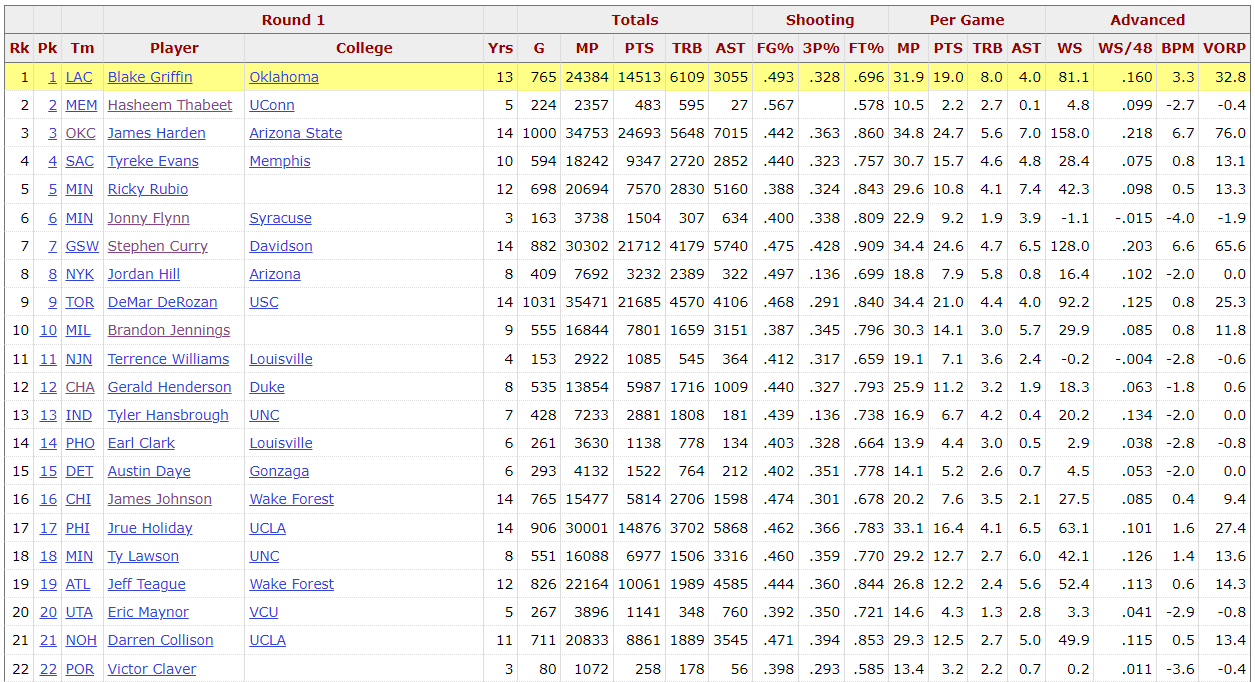Screen dimensions: 1255x682
Task: Open Victor Claver's player page
Action: (152, 669)
